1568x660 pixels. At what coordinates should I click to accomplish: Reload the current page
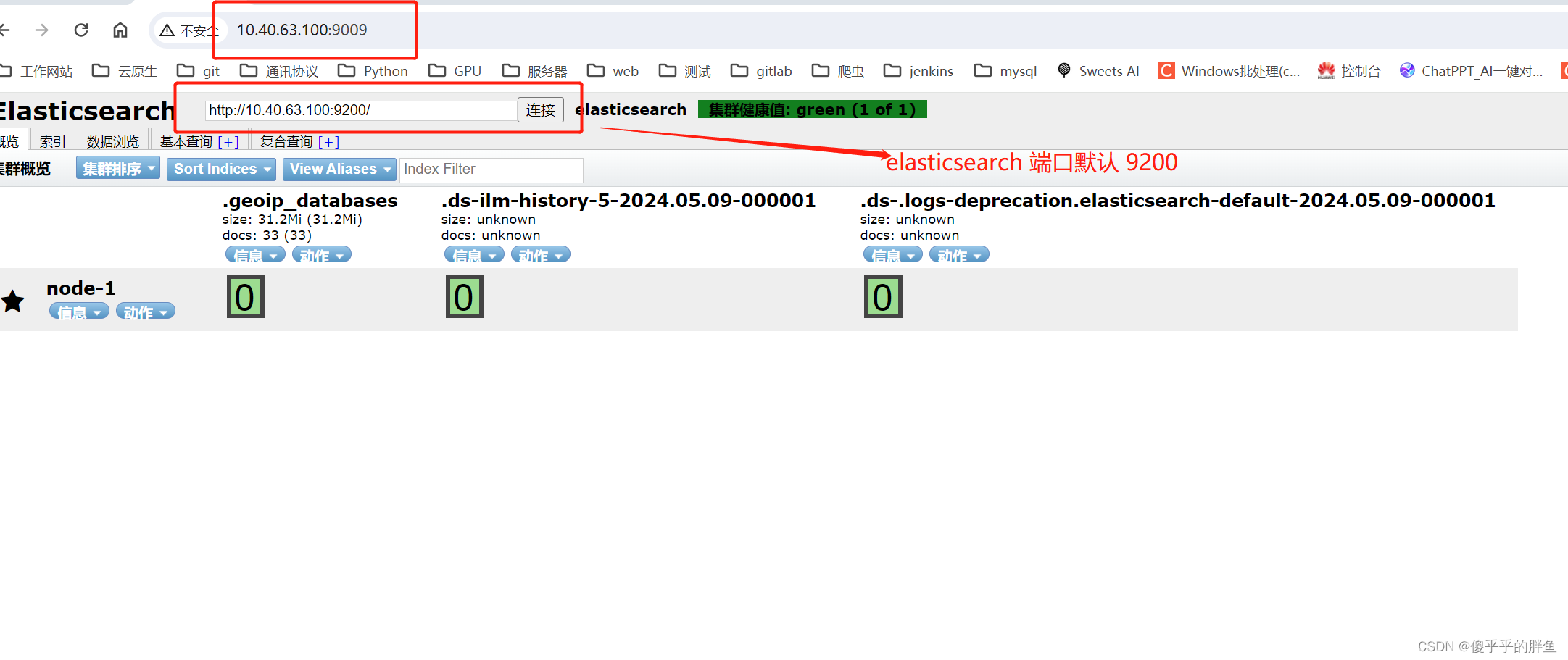click(81, 30)
